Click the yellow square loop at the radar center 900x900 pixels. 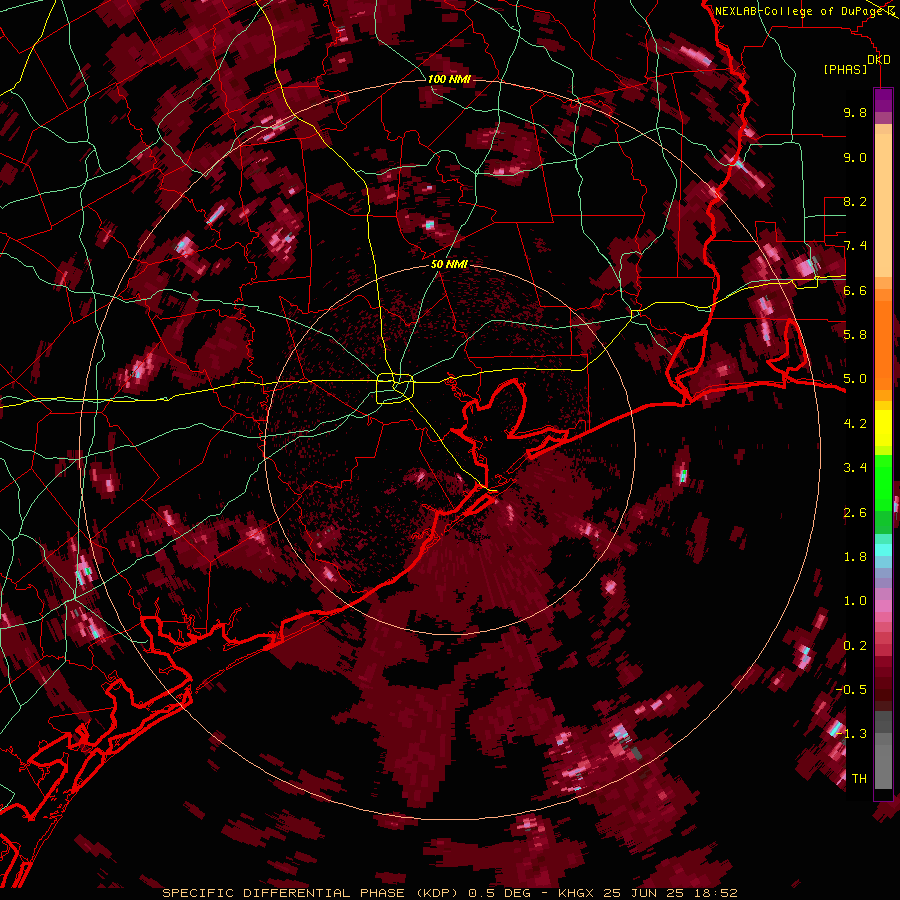point(394,389)
